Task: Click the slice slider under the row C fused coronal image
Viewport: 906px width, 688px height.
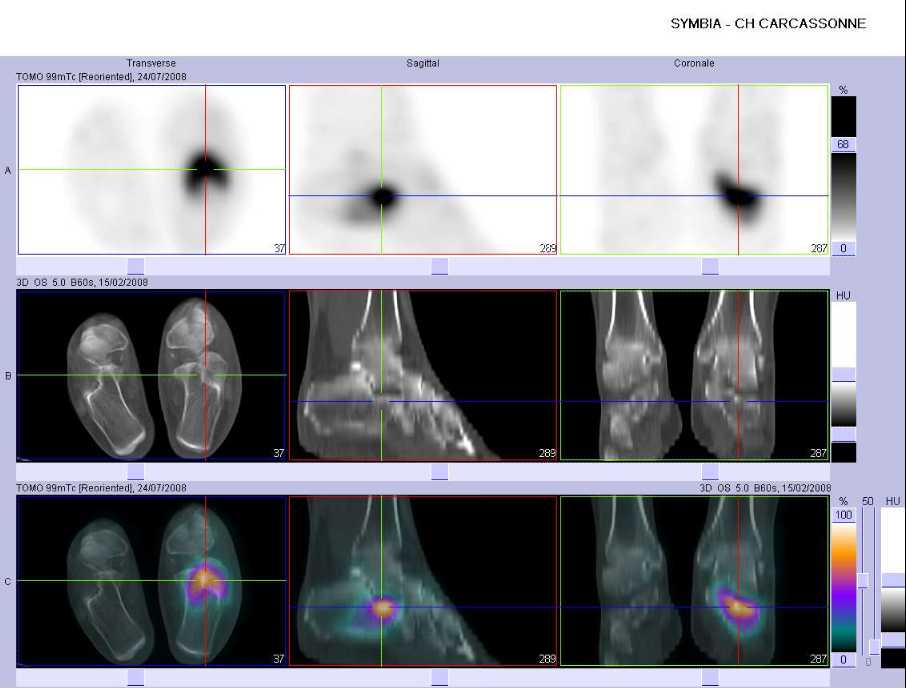Action: (x=710, y=678)
